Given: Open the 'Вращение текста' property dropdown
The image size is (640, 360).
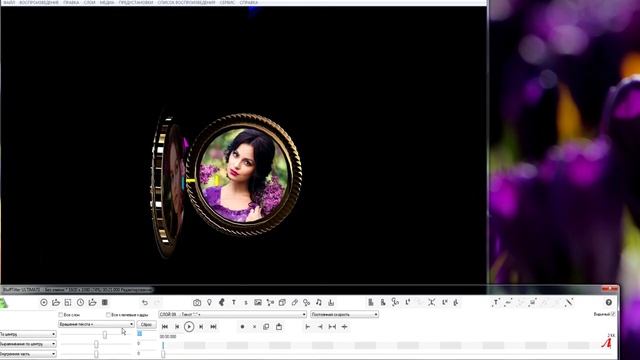Looking at the screenshot, I should (x=96, y=324).
